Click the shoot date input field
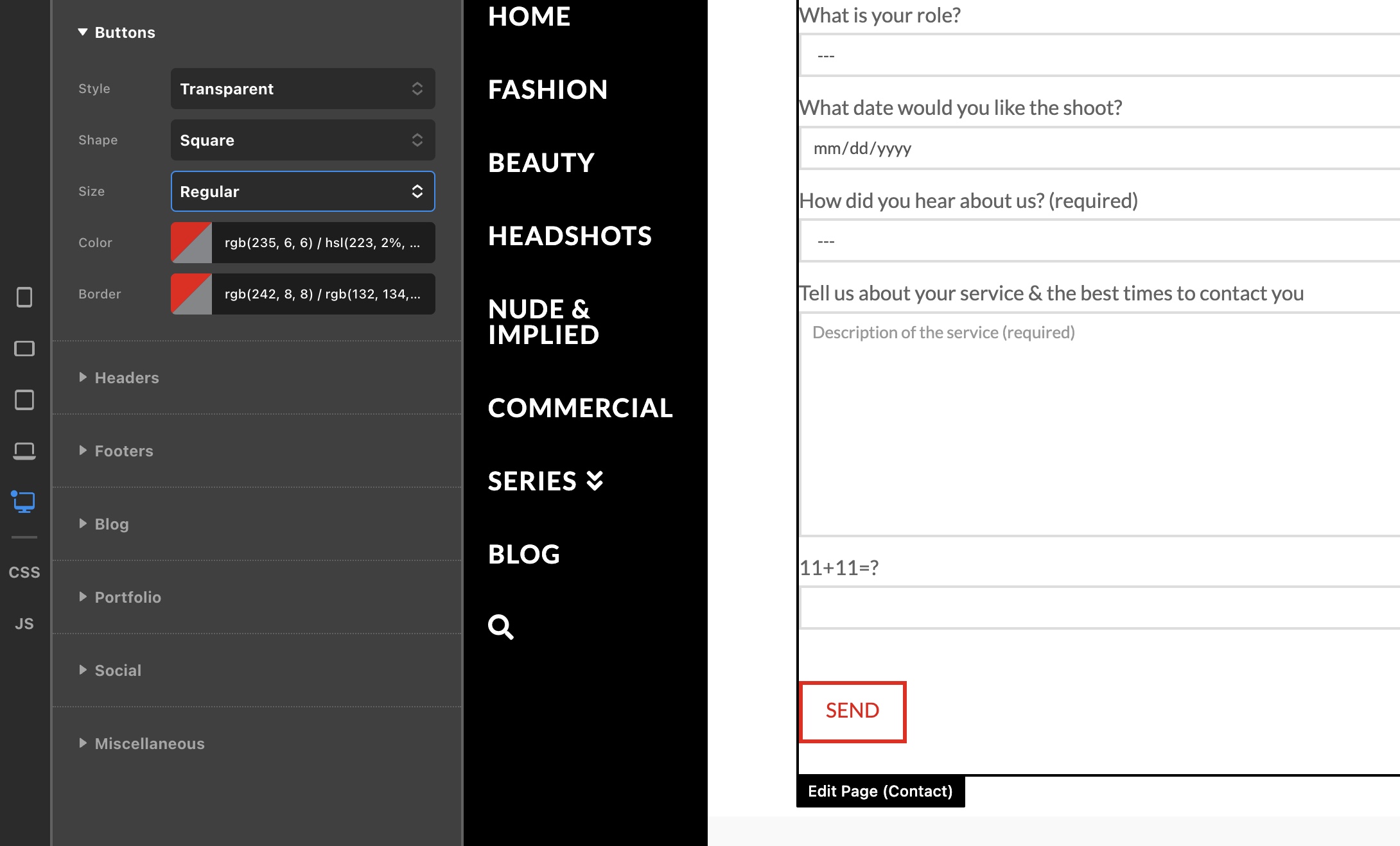The width and height of the screenshot is (1400, 846). pyautogui.click(x=1098, y=149)
